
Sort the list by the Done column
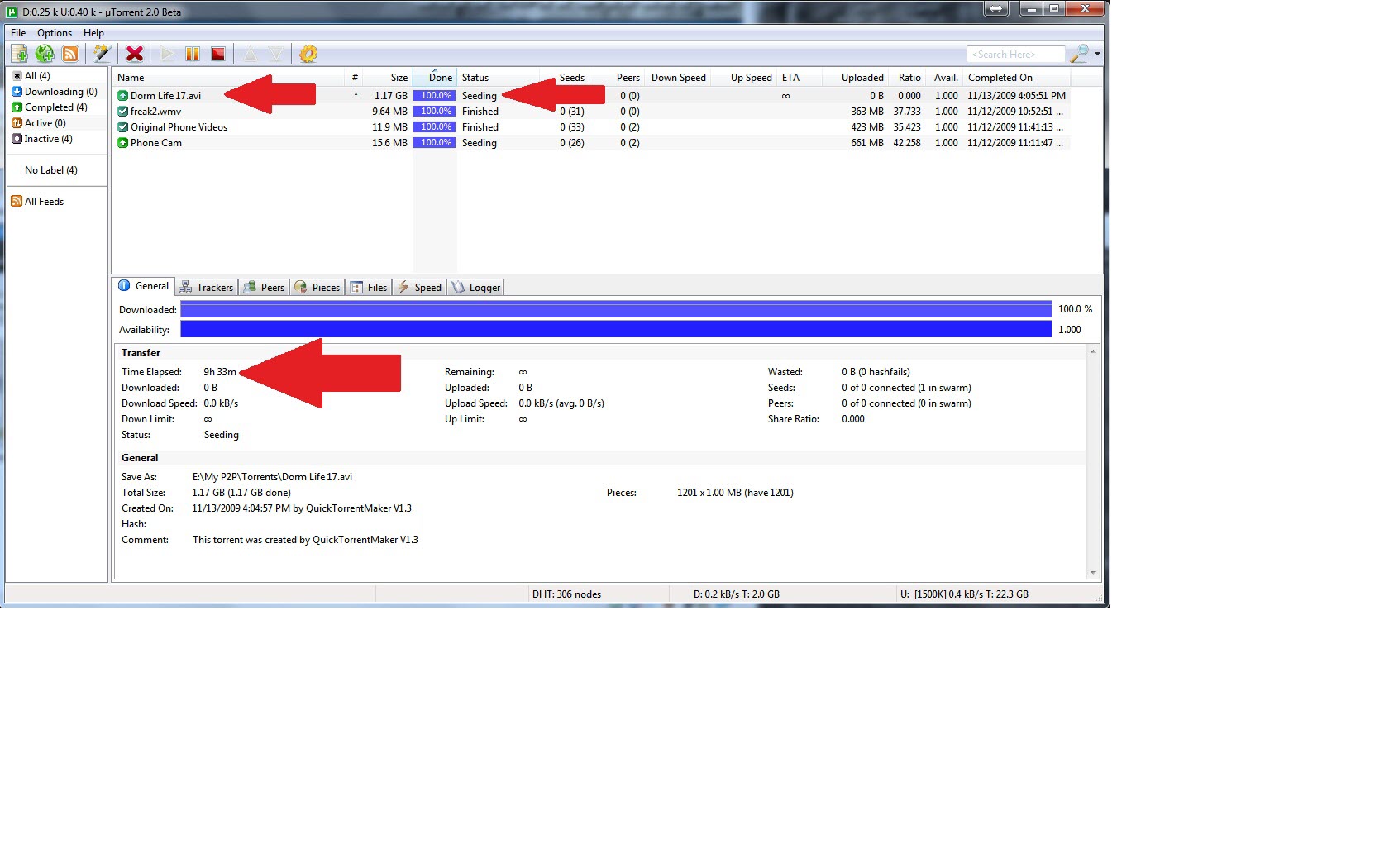440,78
